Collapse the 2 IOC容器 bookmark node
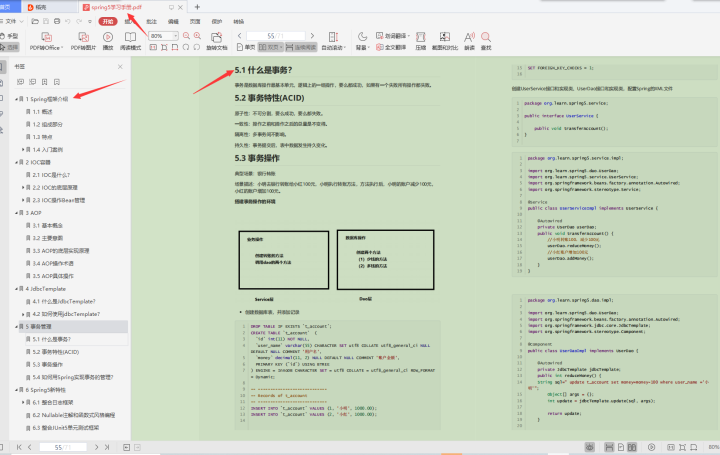The height and width of the screenshot is (455, 720). 17,162
